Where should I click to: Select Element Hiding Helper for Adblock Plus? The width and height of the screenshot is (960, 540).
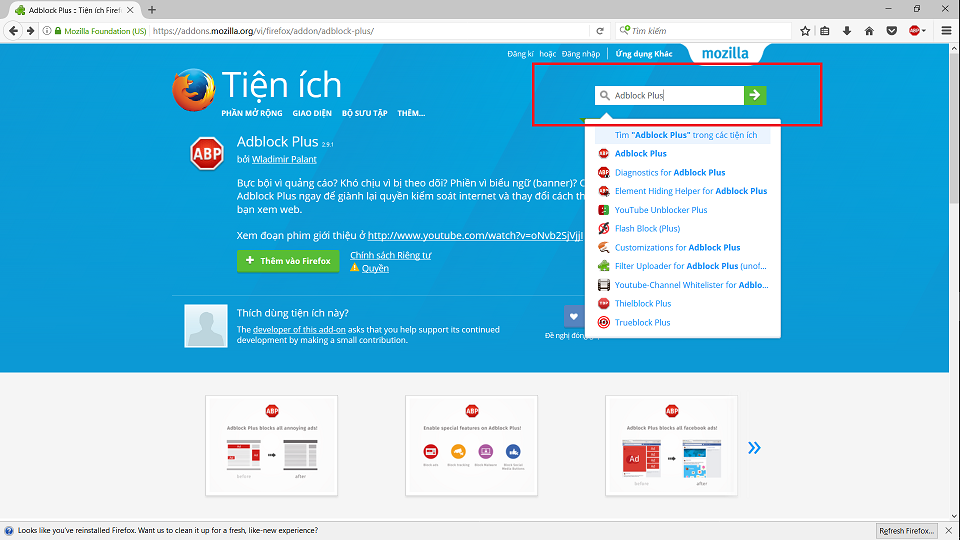(683, 191)
